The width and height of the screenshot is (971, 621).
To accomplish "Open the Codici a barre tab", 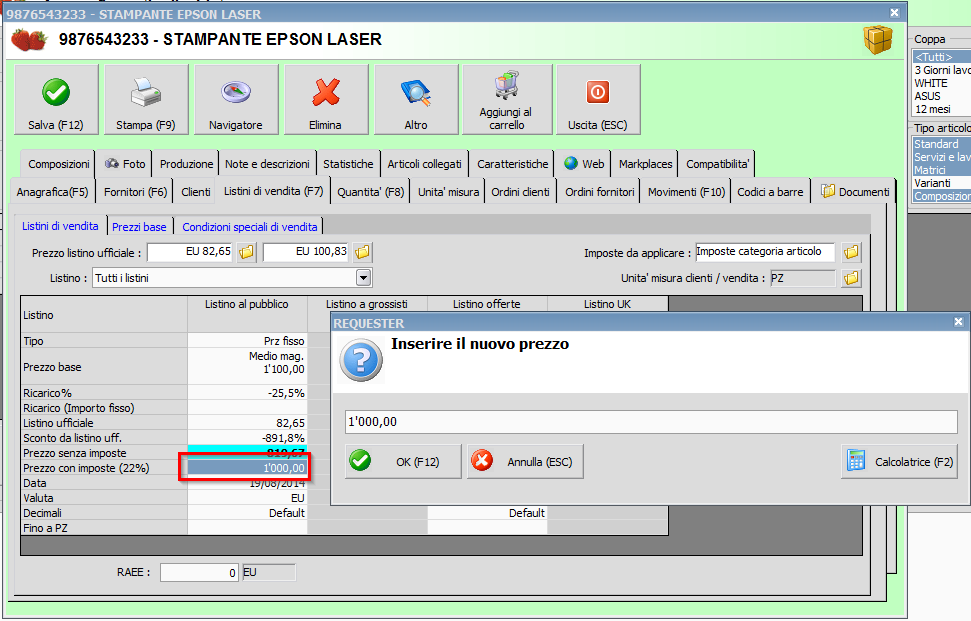I will click(x=770, y=192).
